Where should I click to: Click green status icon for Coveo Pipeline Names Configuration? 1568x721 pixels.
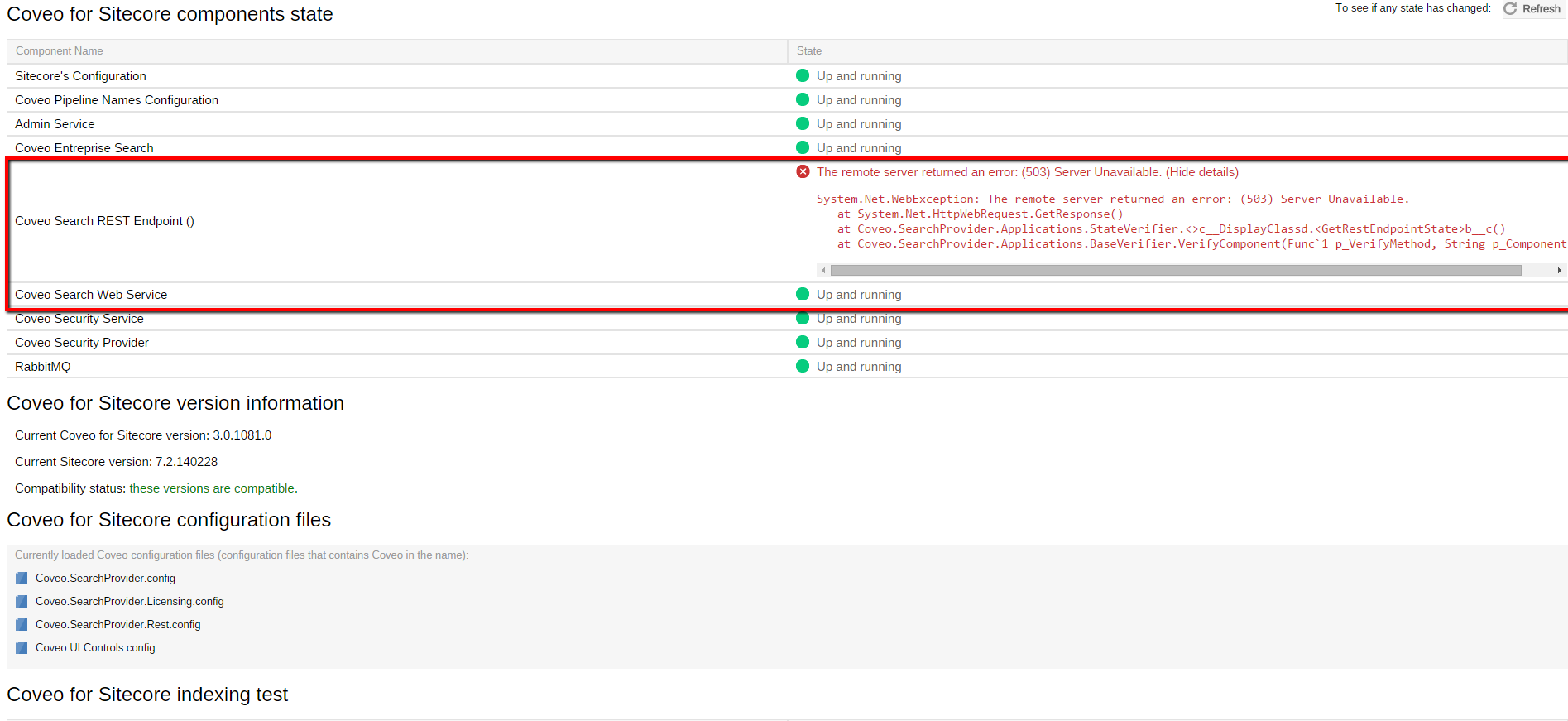click(803, 99)
